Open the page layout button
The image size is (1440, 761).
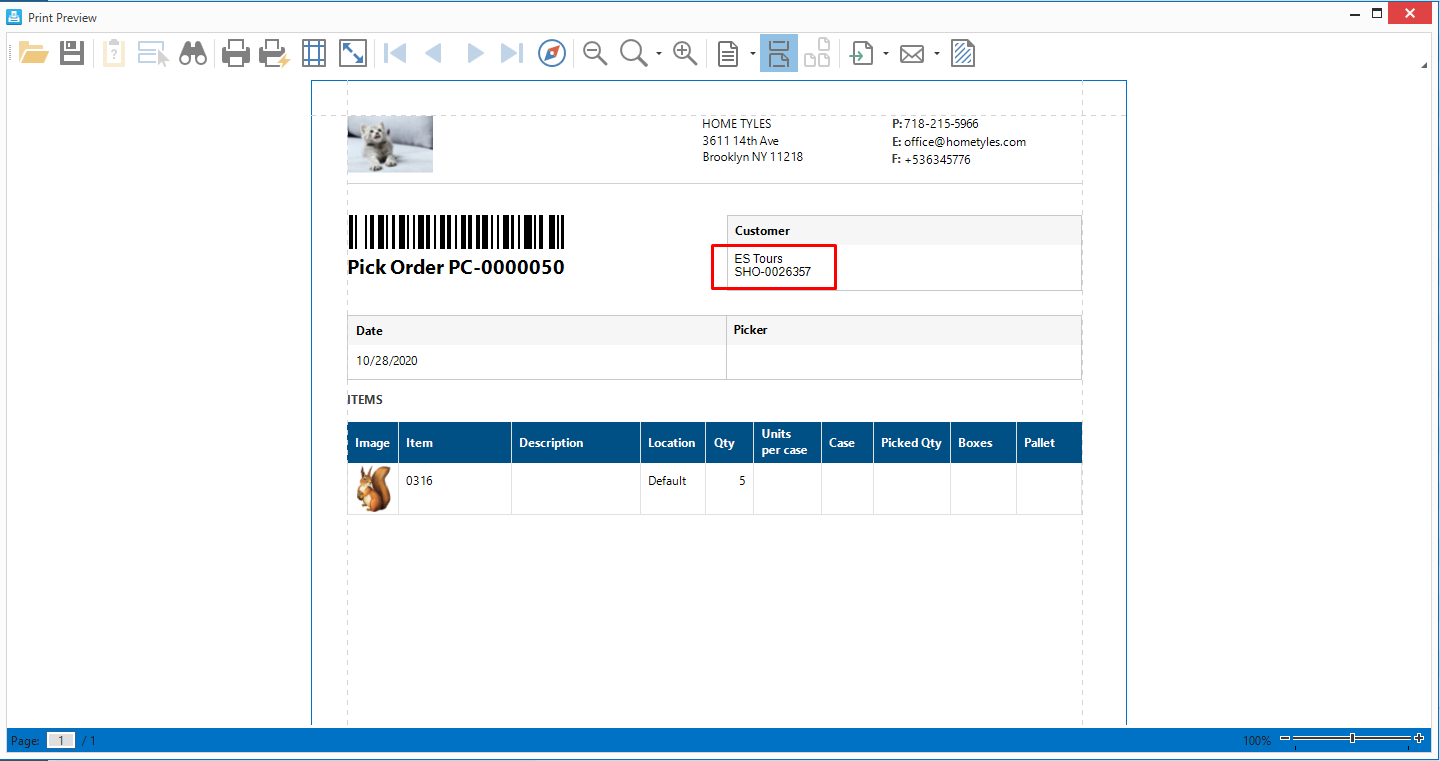pyautogui.click(x=729, y=53)
